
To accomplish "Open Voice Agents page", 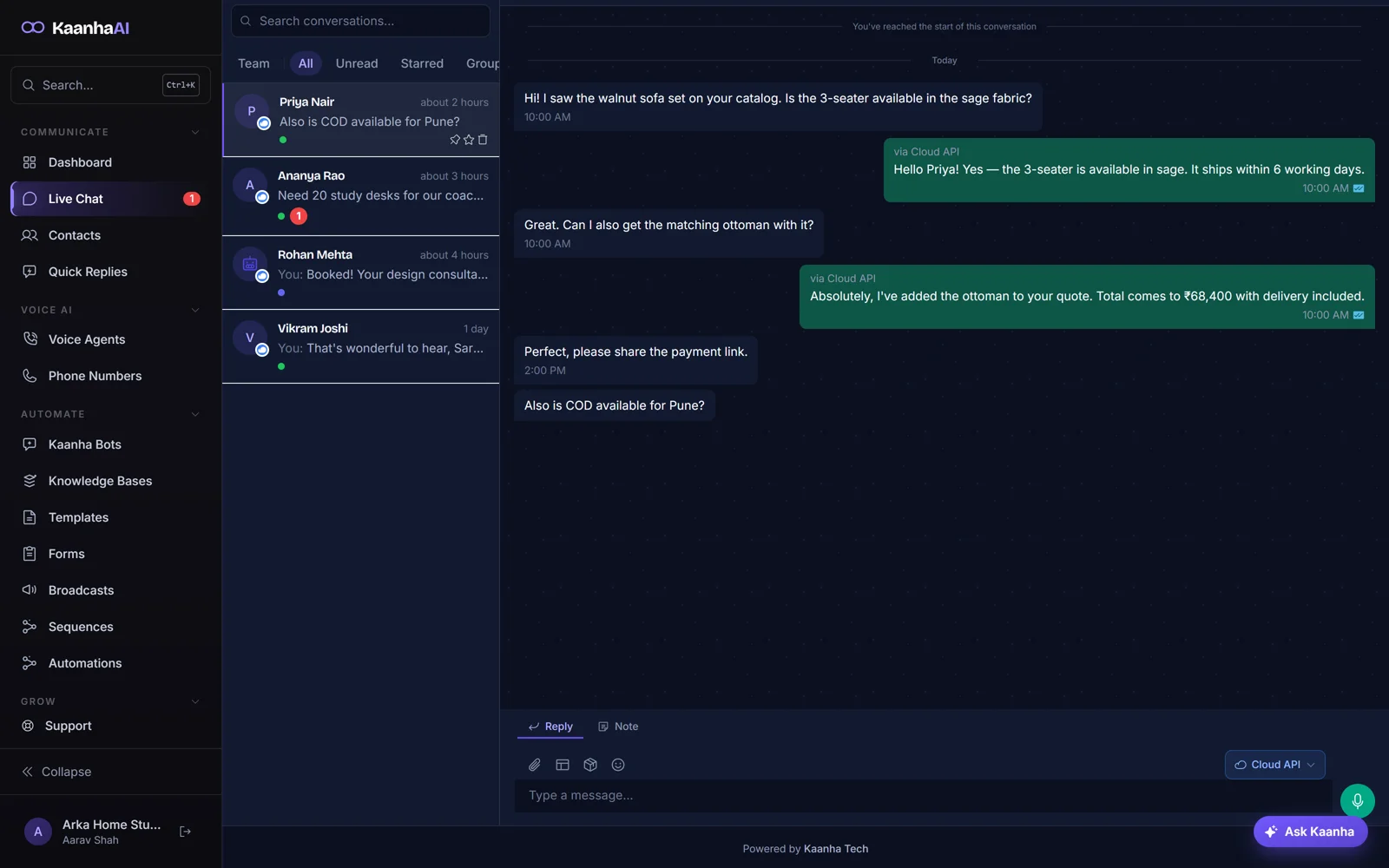I will click(110, 339).
